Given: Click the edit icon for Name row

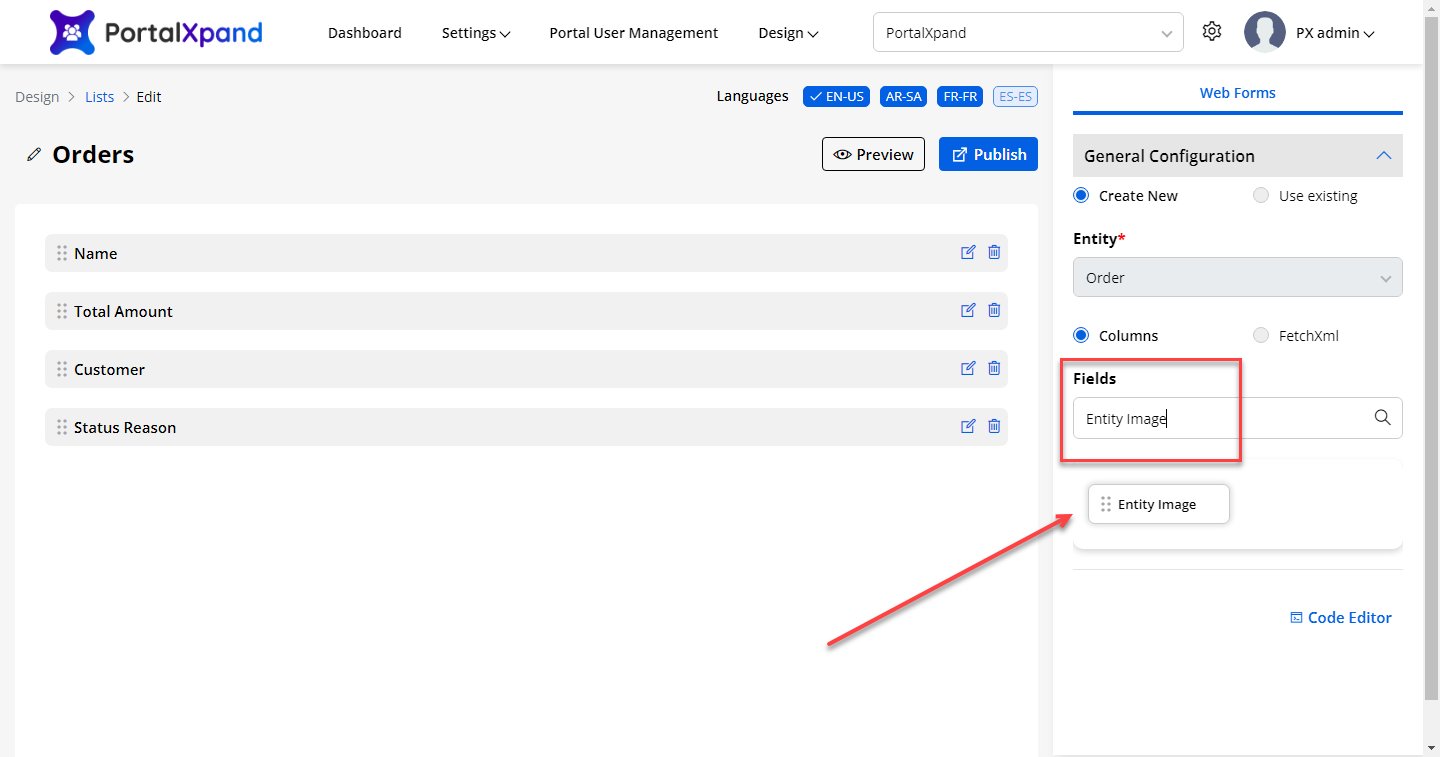Looking at the screenshot, I should coord(967,253).
